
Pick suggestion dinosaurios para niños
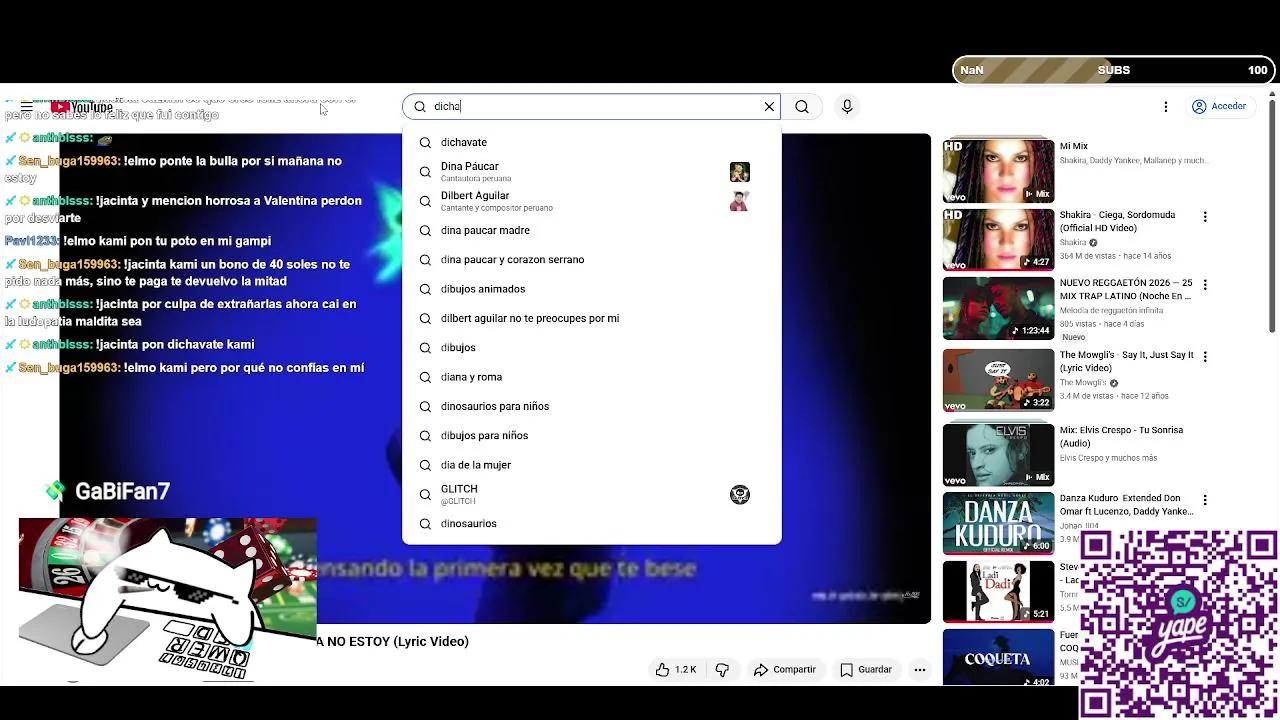[x=591, y=406]
